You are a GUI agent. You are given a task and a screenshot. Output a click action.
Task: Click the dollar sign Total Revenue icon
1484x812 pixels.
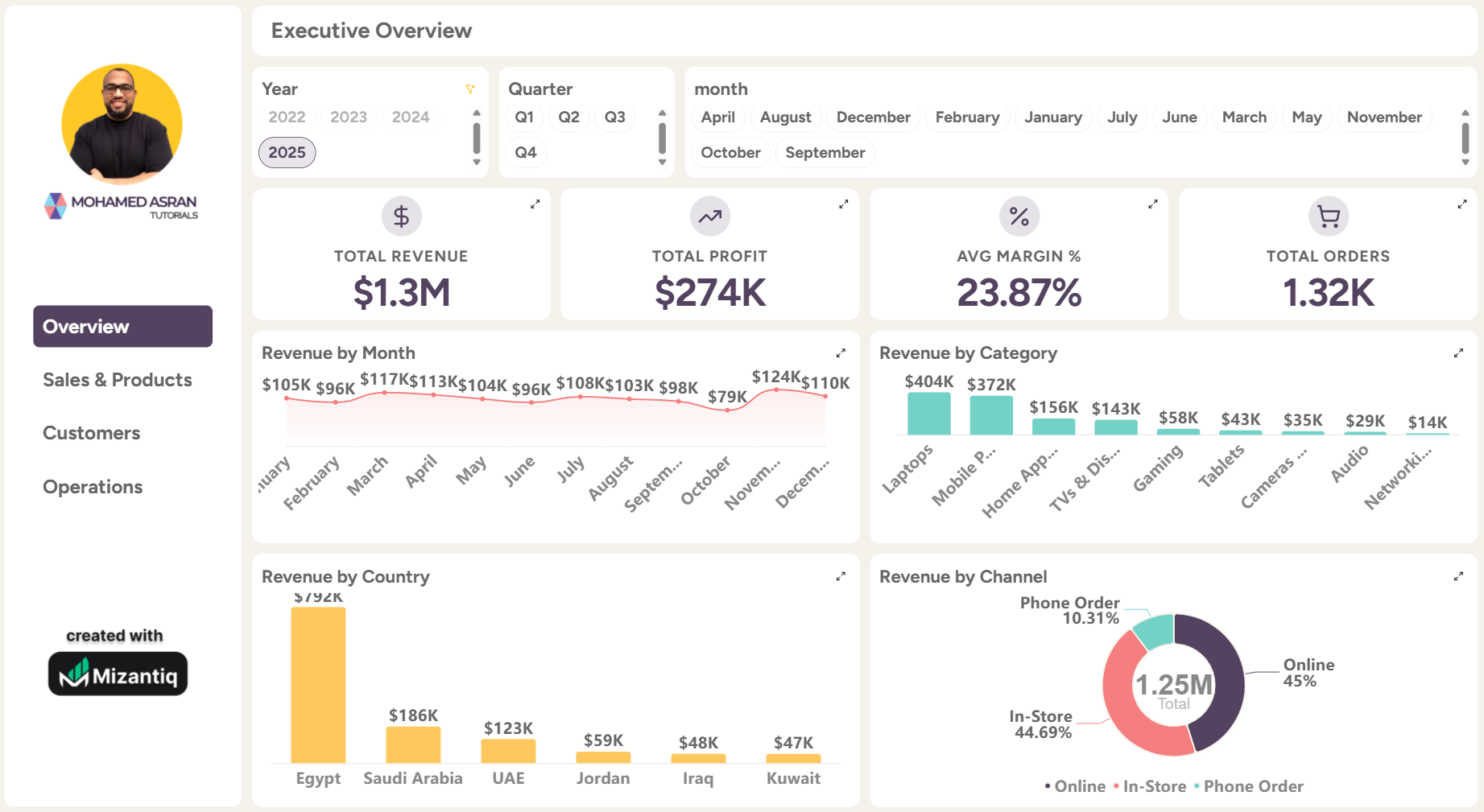[x=401, y=216]
